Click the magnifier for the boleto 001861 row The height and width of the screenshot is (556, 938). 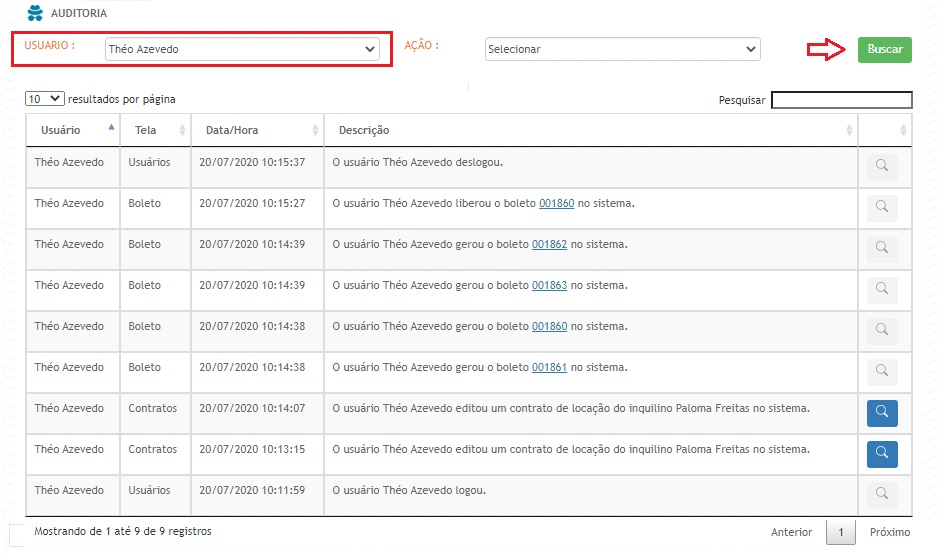click(x=881, y=372)
